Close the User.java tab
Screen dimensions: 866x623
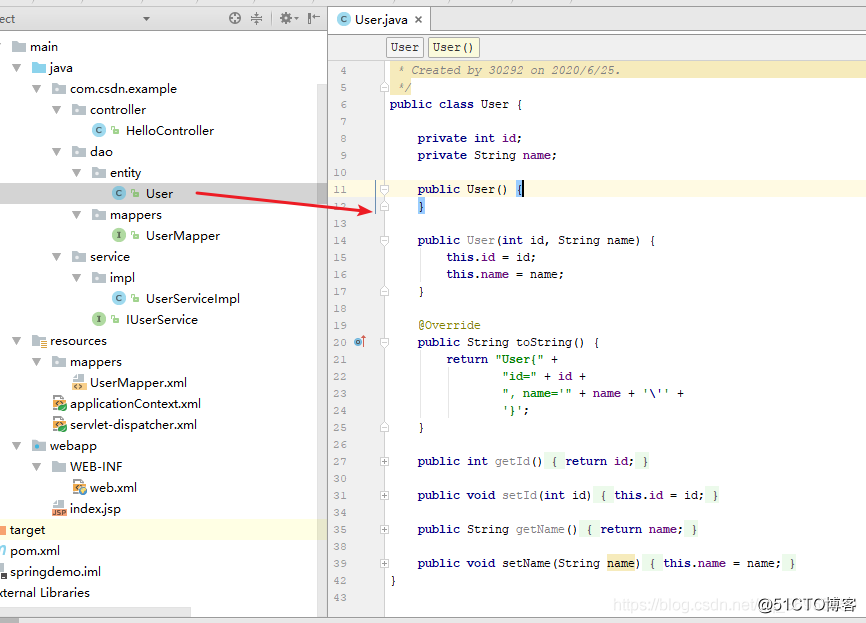point(419,20)
